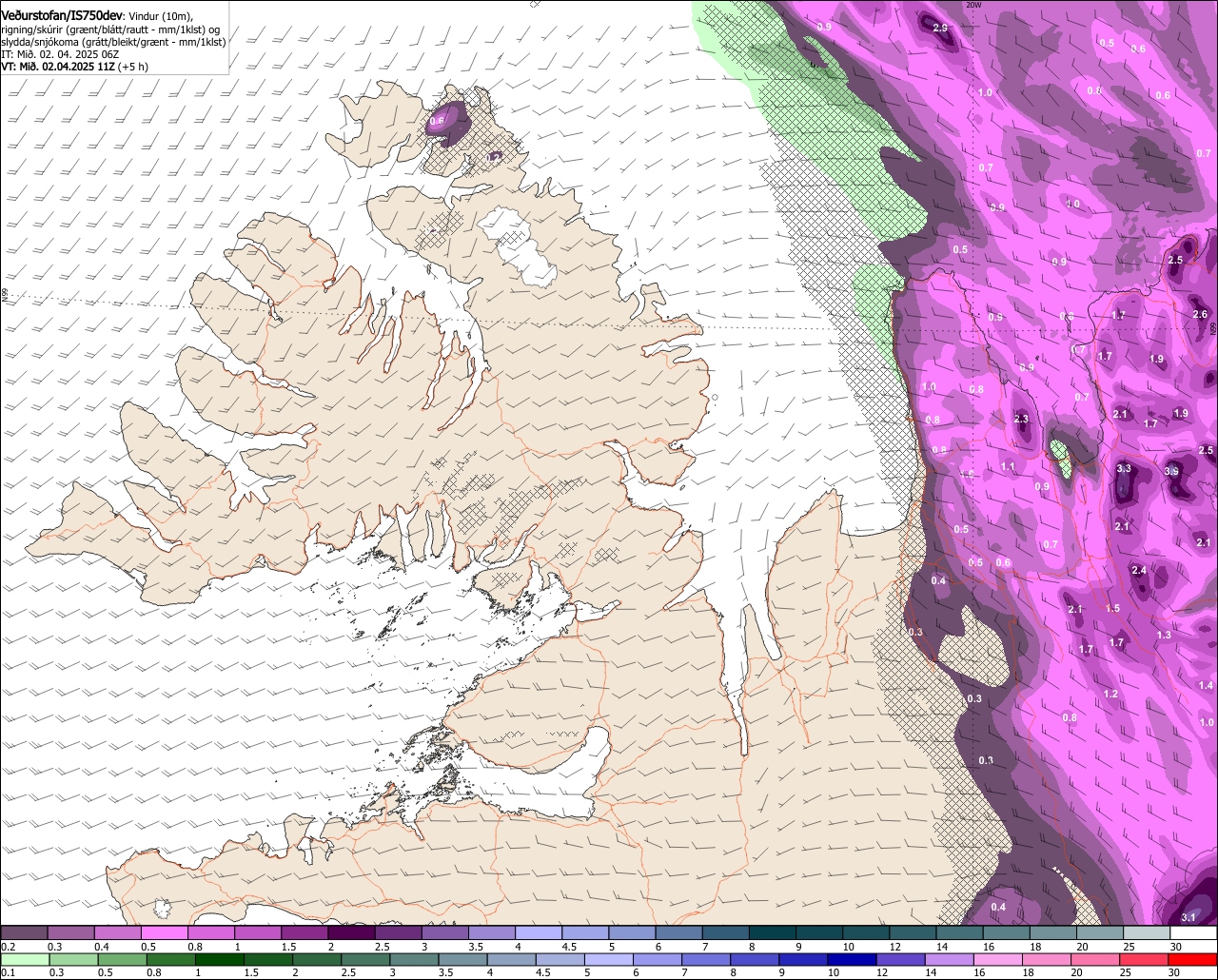Click the Veðurstofan/IS750dev title text
1218x980 pixels.
62,16
